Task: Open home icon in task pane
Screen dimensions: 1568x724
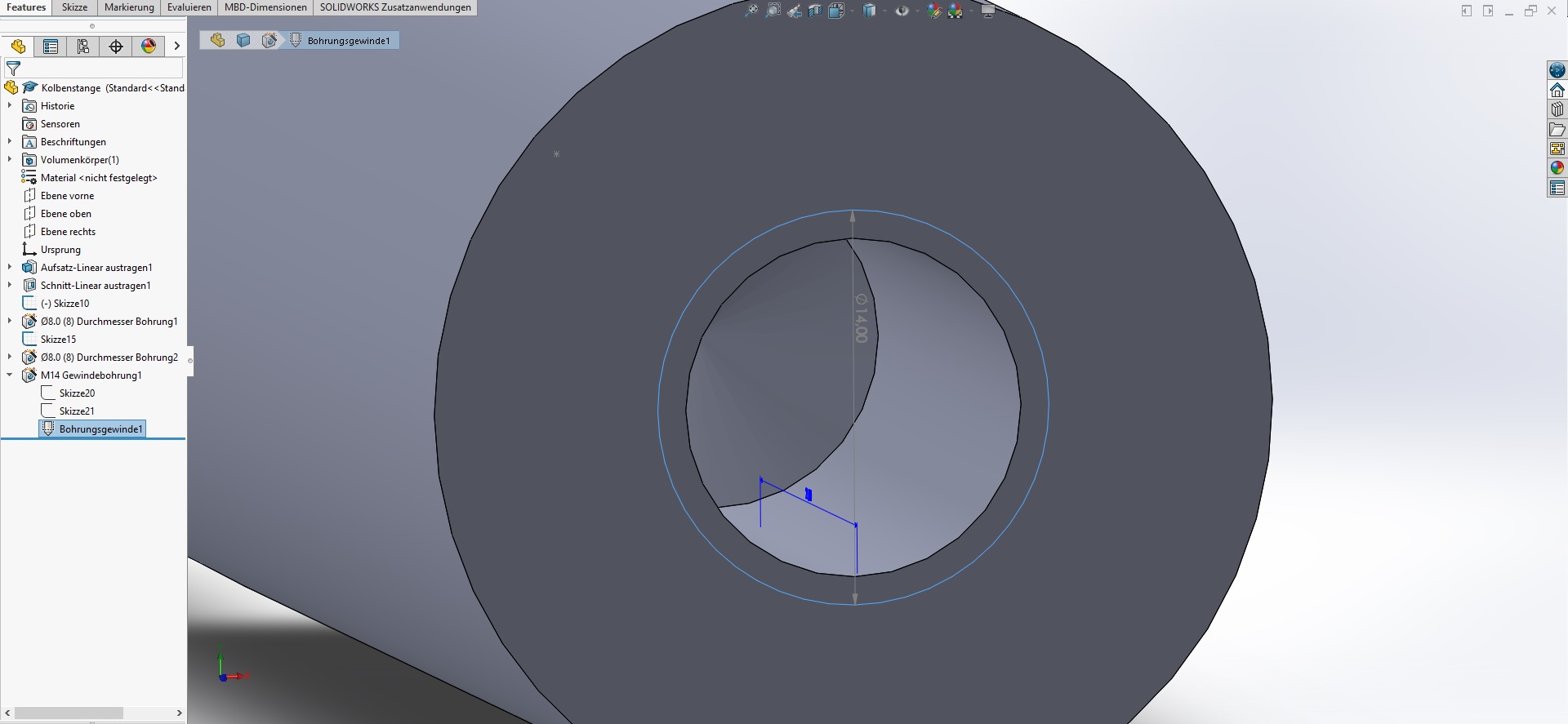Action: tap(1557, 90)
